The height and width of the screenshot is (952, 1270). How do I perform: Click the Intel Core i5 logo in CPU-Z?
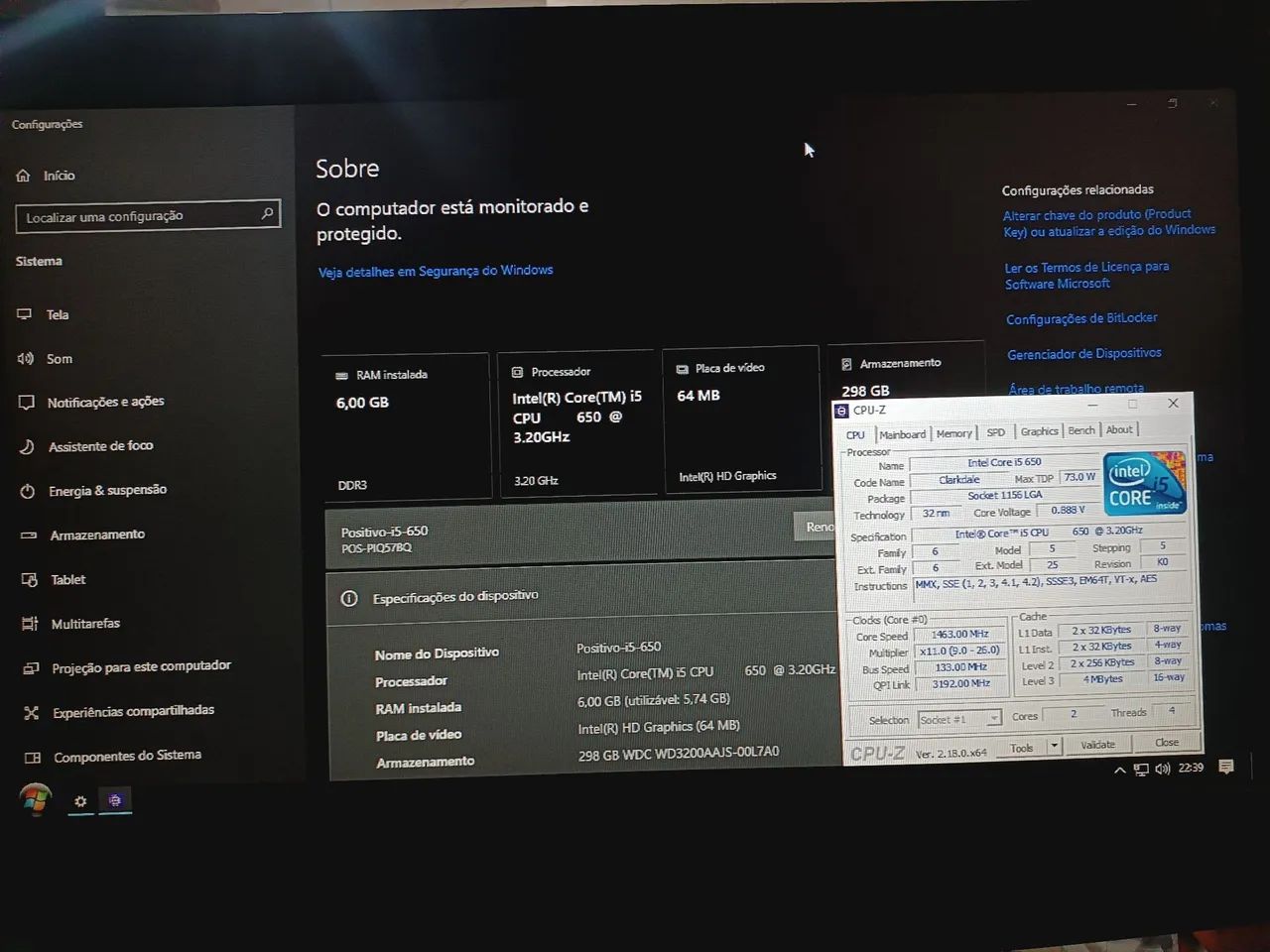[x=1144, y=483]
